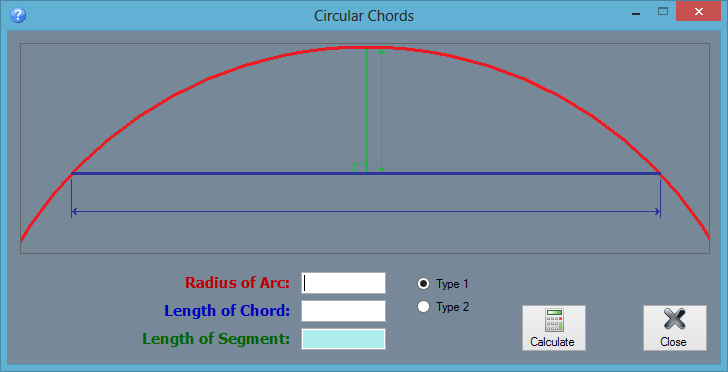Click the Calculate button with calculator icon
Viewport: 728px width, 372px height.
click(x=553, y=328)
